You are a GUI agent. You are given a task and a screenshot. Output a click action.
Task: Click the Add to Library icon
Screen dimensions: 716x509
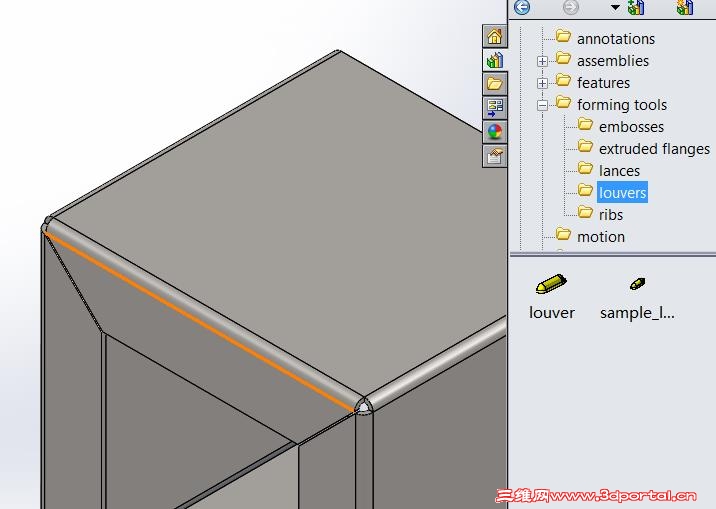click(x=636, y=7)
